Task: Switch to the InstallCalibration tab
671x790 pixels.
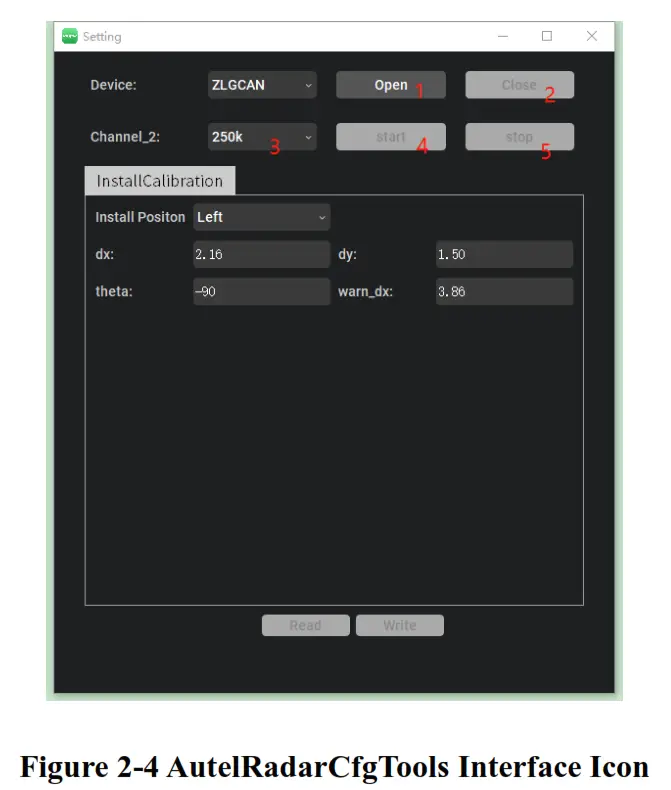Action: point(160,181)
